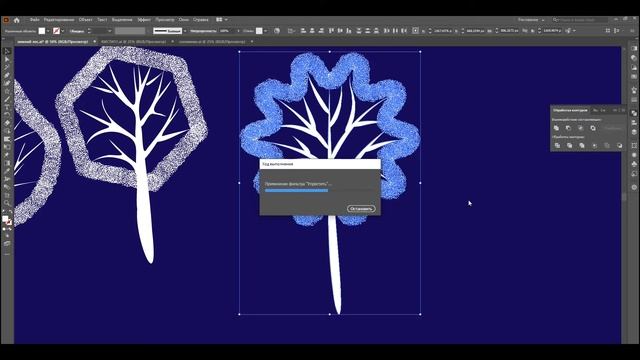Viewport: 640px width, 360px height.
Task: Click the Trim pathfinder icon
Action: pos(569,145)
